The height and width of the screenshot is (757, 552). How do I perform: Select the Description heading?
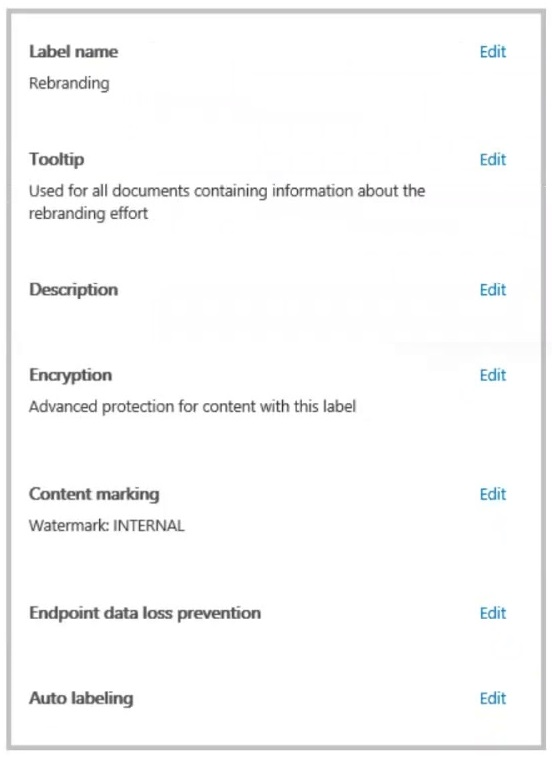coord(73,290)
